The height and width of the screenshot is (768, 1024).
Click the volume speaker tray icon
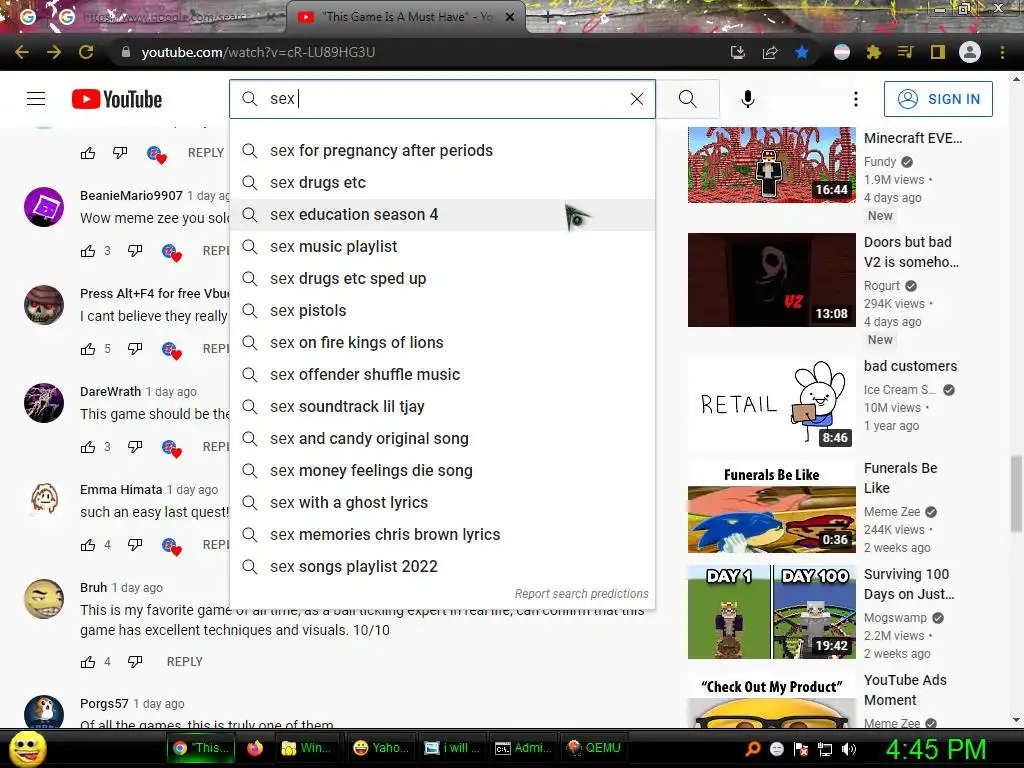[849, 748]
